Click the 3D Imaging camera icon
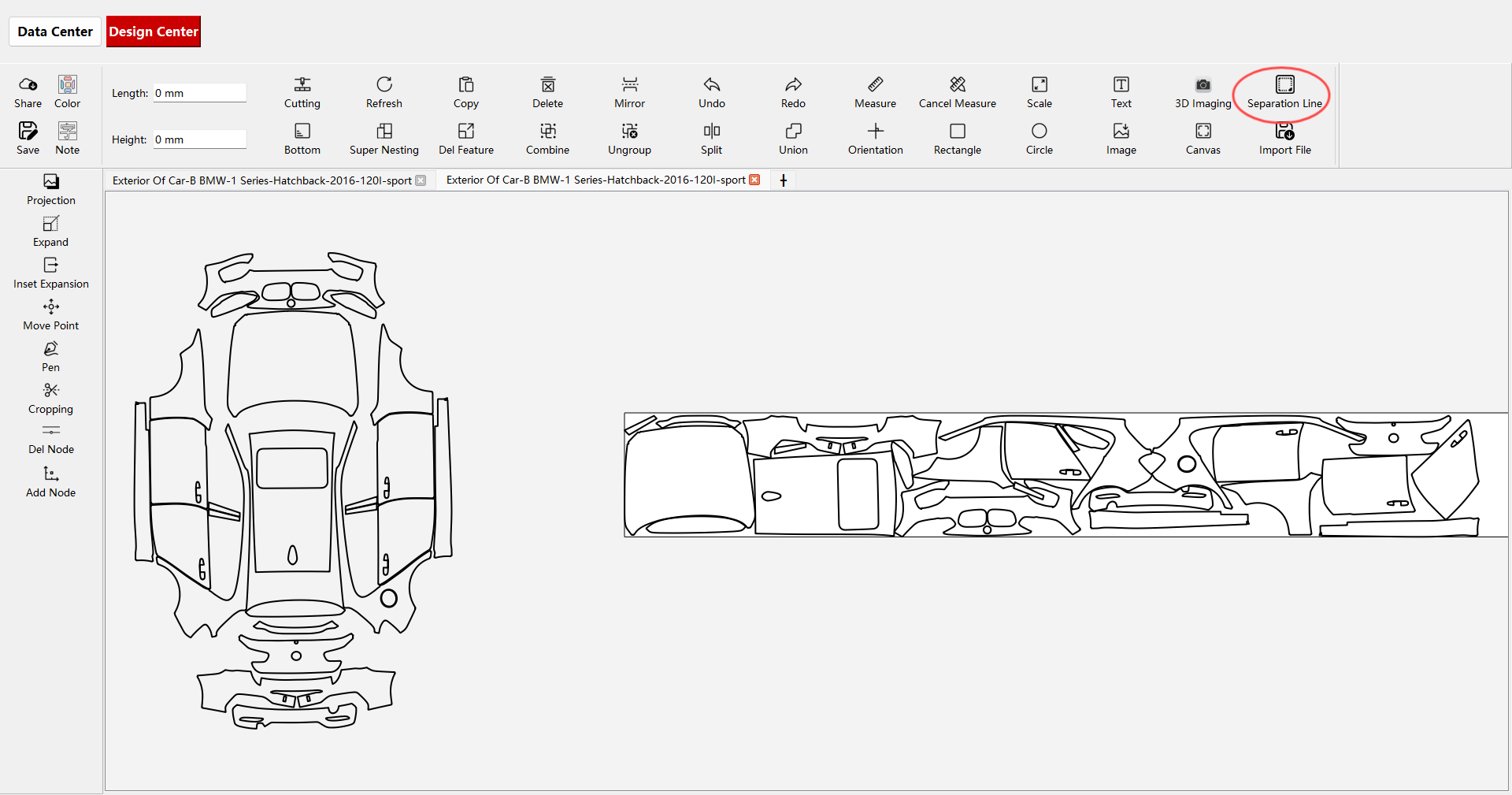 (x=1203, y=84)
